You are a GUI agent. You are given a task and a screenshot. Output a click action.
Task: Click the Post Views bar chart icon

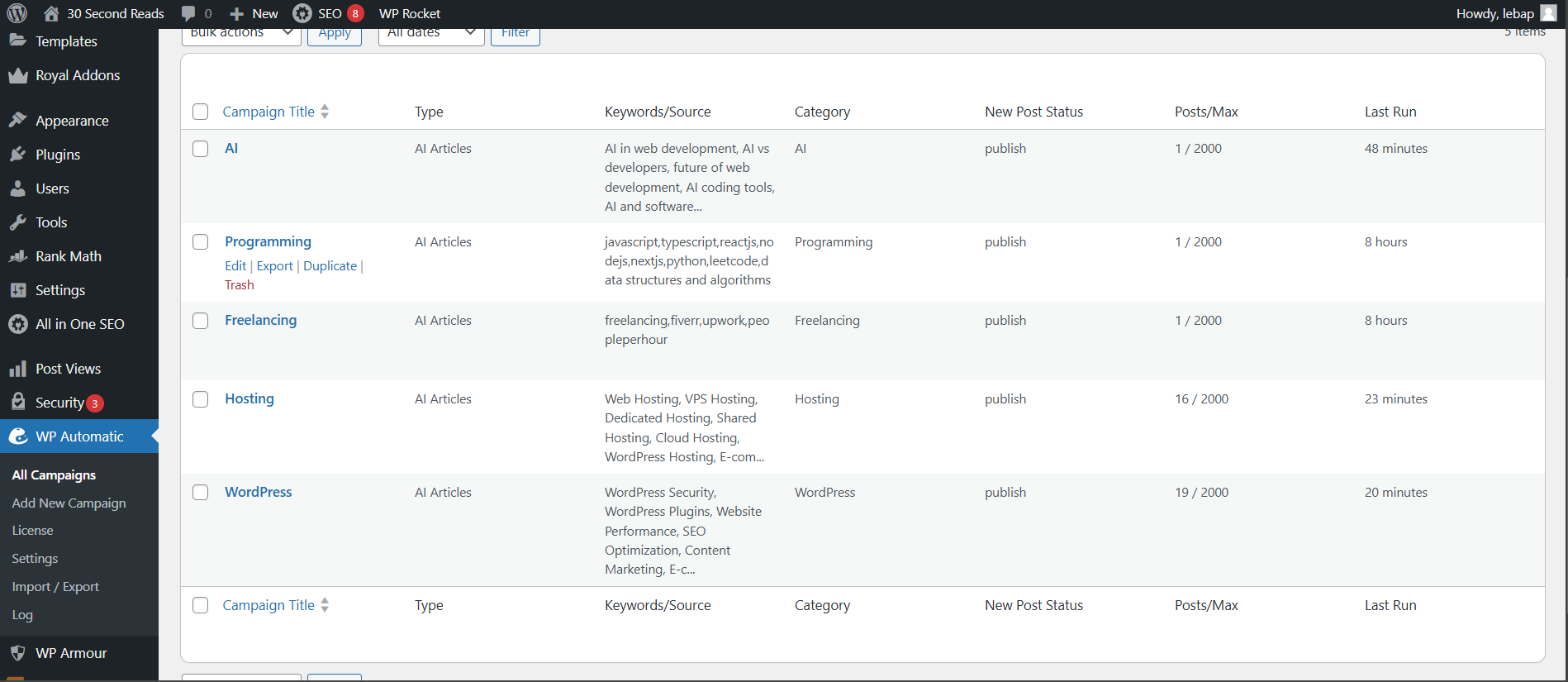pyautogui.click(x=18, y=369)
